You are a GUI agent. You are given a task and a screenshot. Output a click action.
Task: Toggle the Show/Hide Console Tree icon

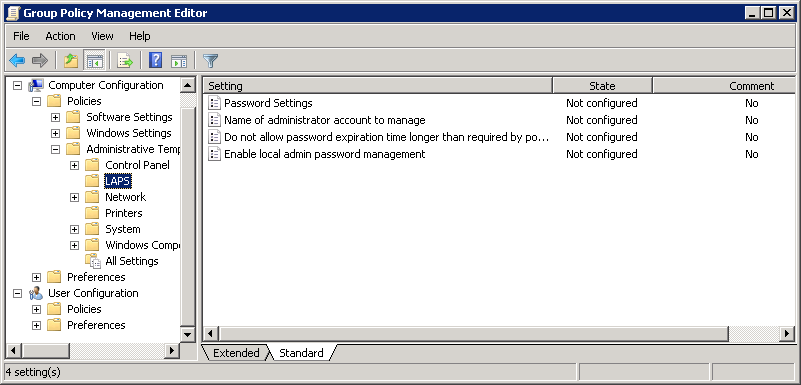(95, 61)
